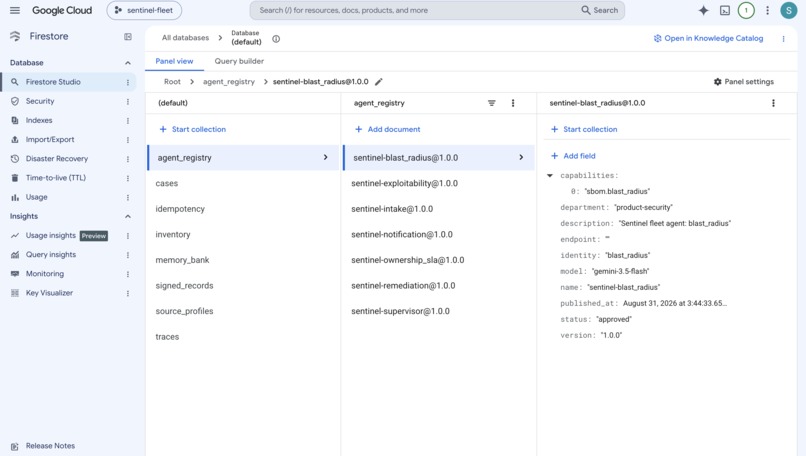Viewport: 806px width, 456px height.
Task: Expand sentinel-blast_radius@1.0.0 document chevron
Action: click(x=521, y=157)
